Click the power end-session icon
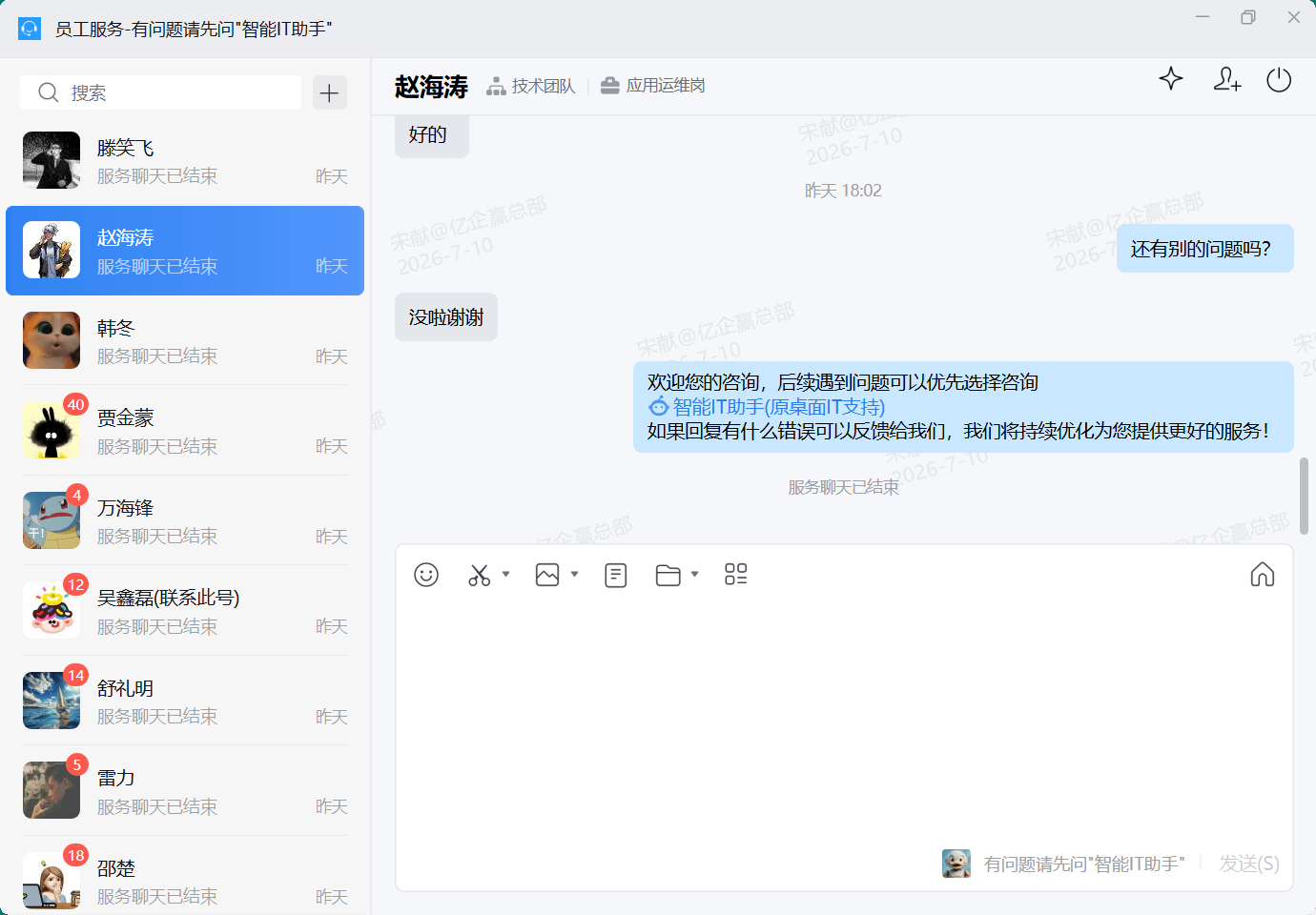This screenshot has width=1316, height=915. click(x=1279, y=80)
